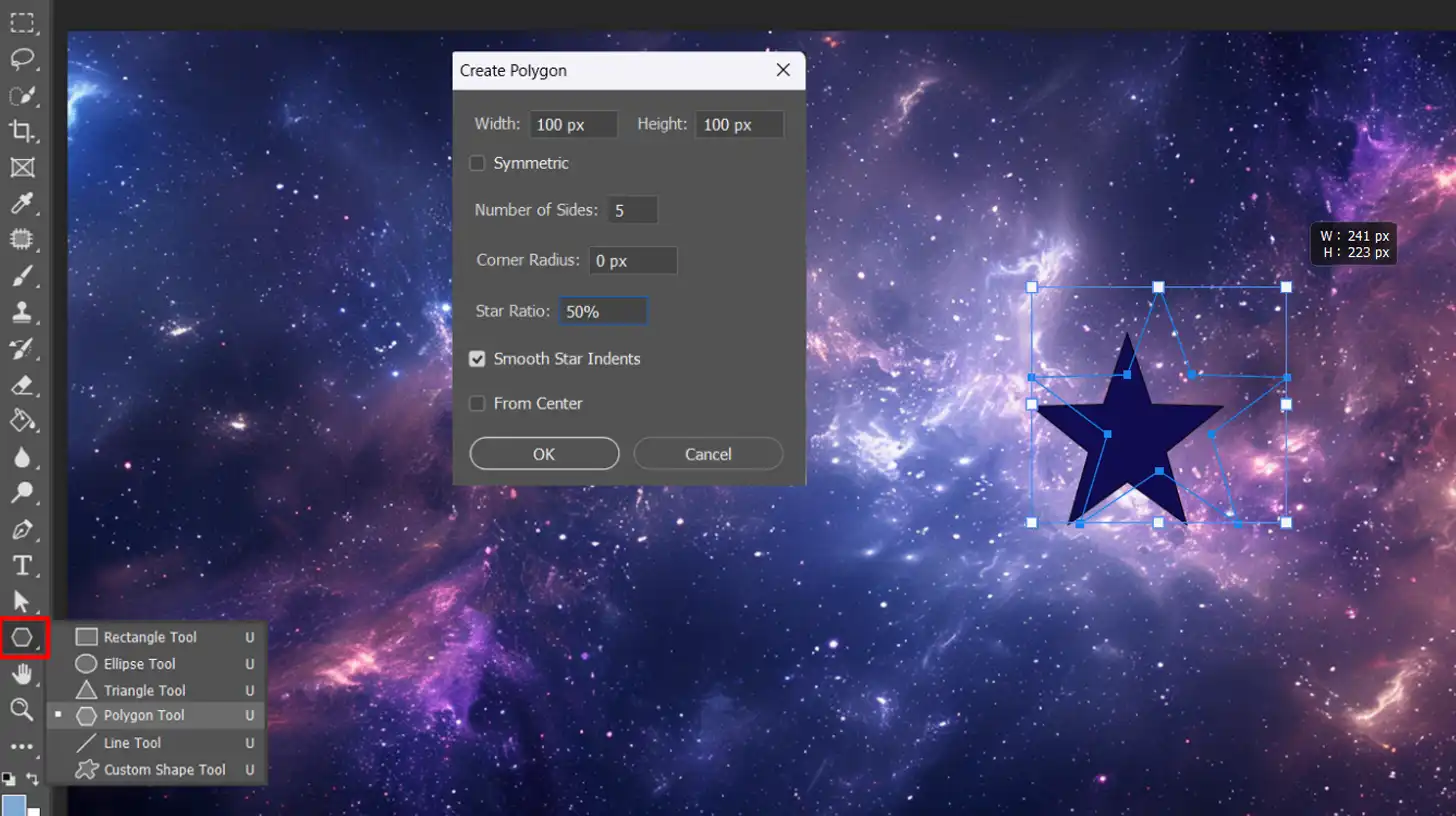
Task: Enable the Symmetric checkbox
Action: [x=478, y=163]
